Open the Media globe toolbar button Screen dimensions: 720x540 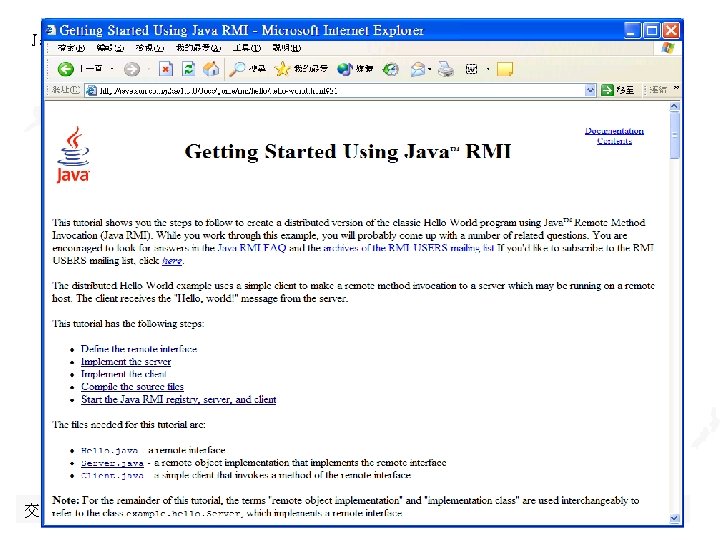click(355, 69)
